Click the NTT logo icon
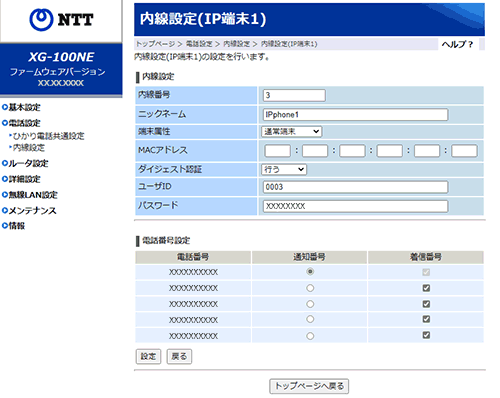500x398 pixels. click(x=41, y=20)
